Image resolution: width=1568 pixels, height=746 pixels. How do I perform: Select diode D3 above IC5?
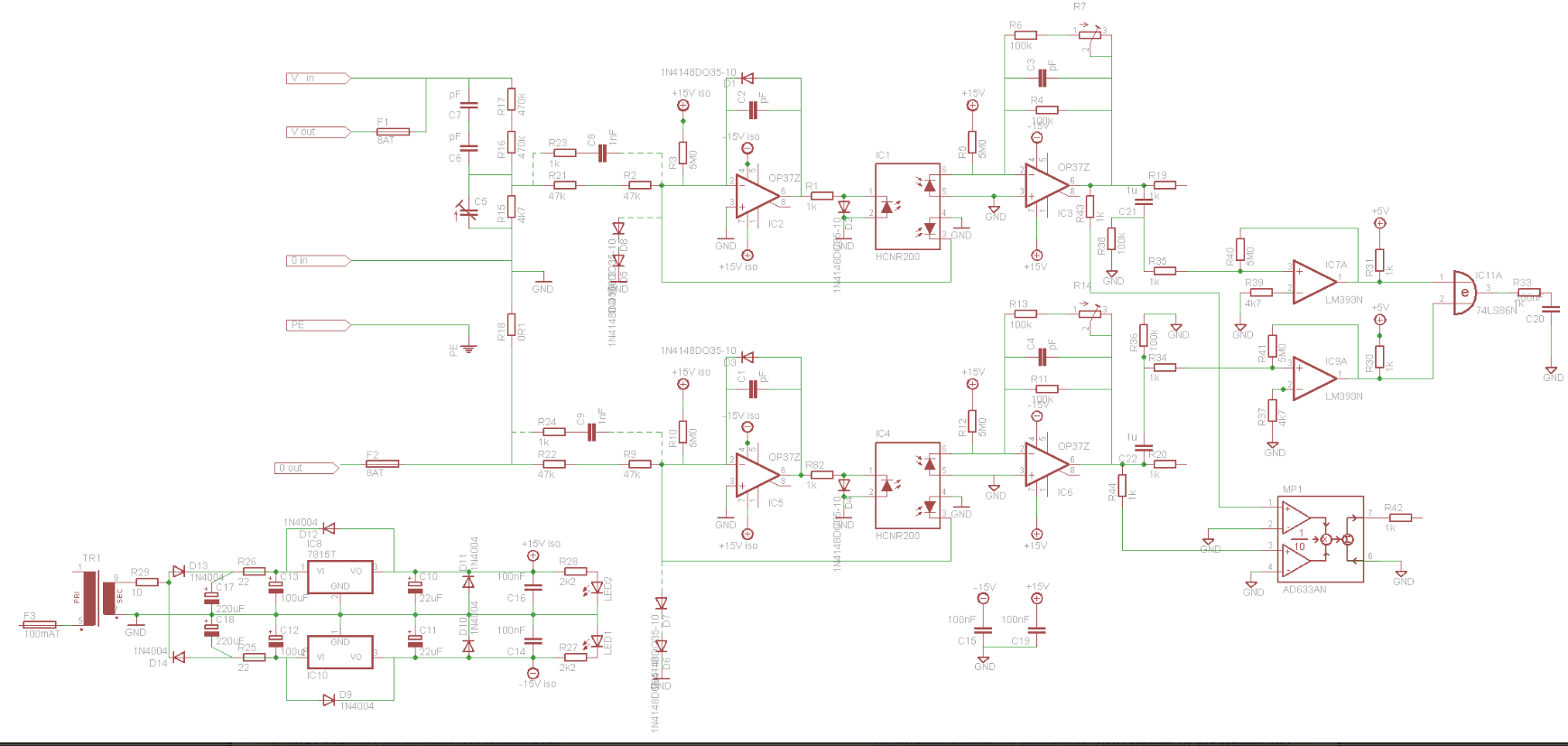point(747,357)
